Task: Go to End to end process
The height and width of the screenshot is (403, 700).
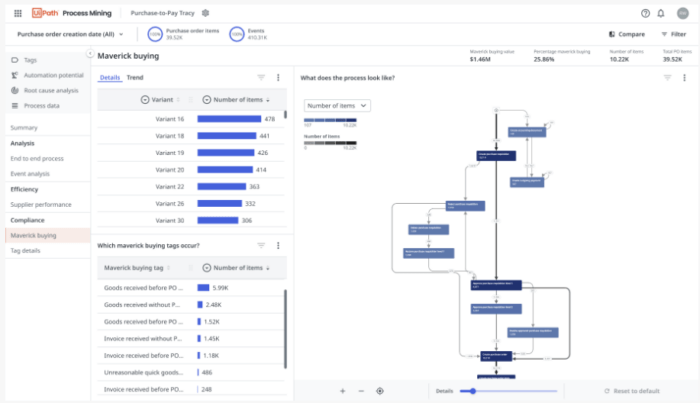Action: 37,158
